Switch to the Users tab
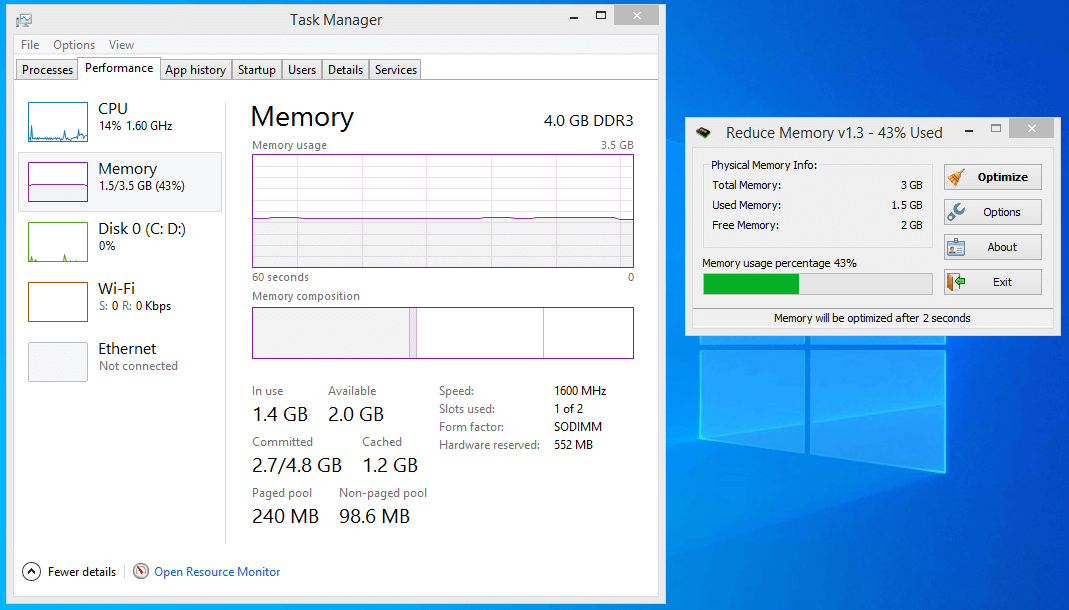 pos(302,70)
